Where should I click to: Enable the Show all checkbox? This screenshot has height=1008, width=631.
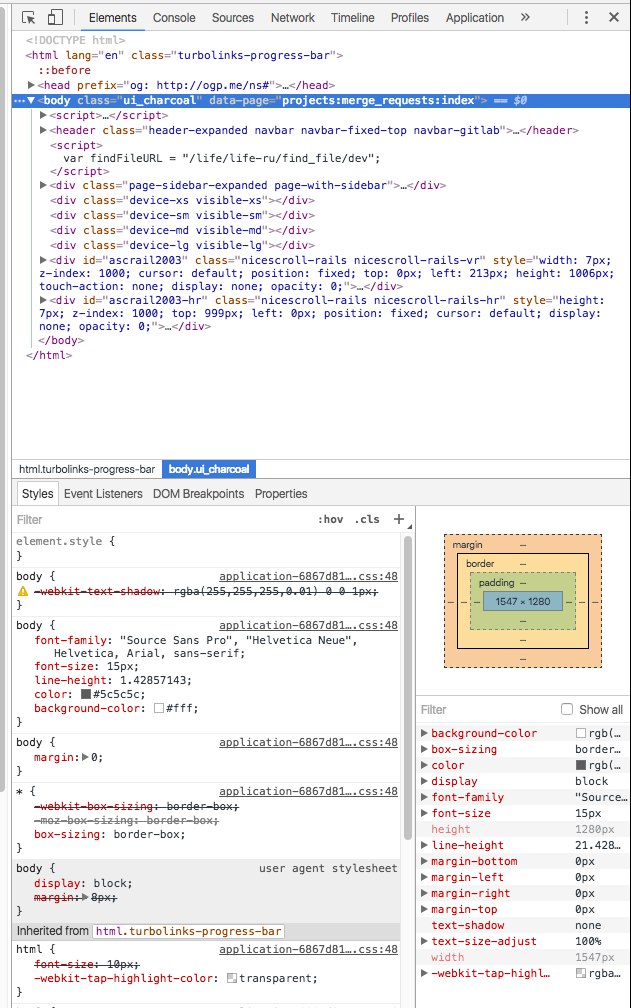coord(567,709)
